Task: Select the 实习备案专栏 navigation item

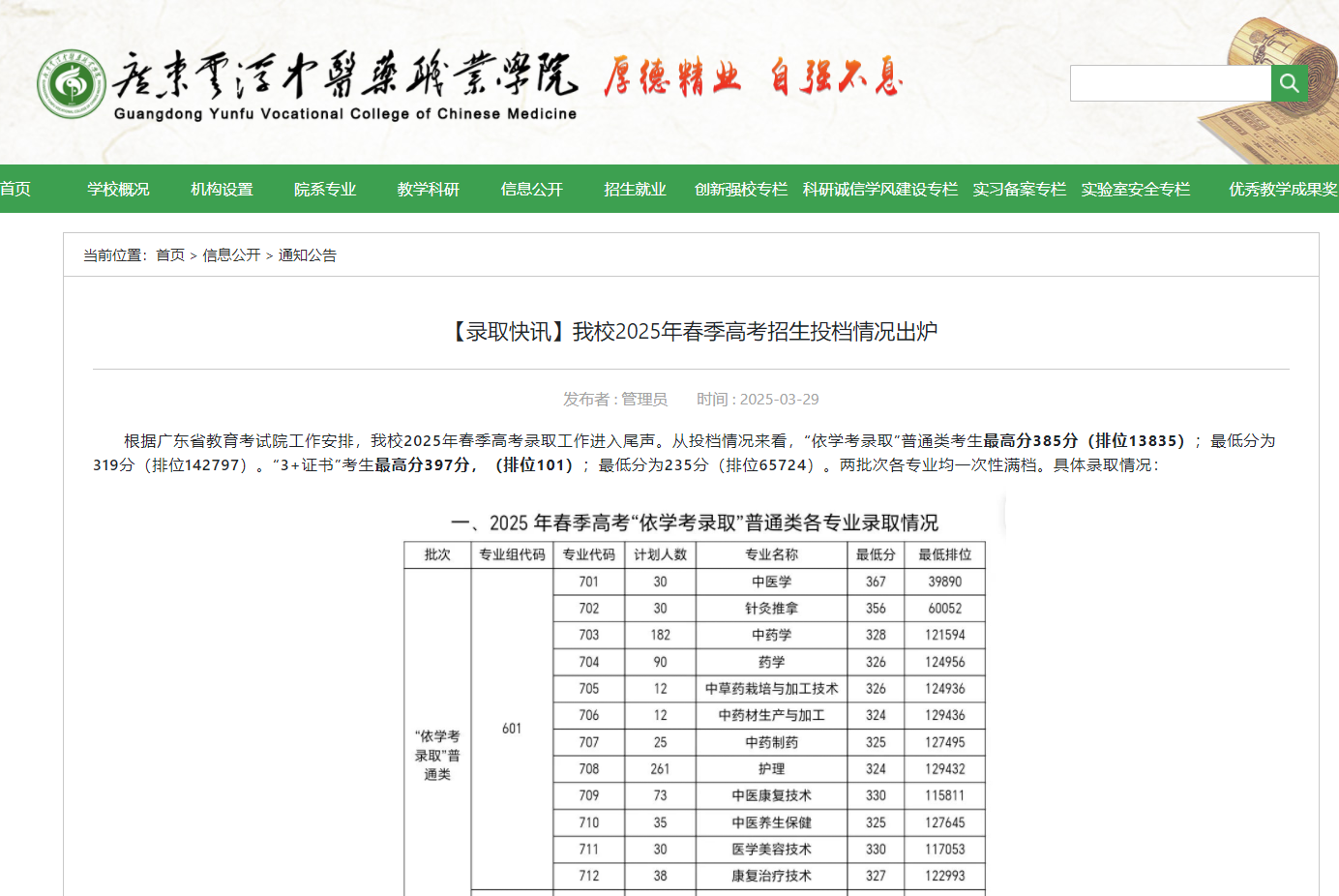Action: (x=1019, y=190)
